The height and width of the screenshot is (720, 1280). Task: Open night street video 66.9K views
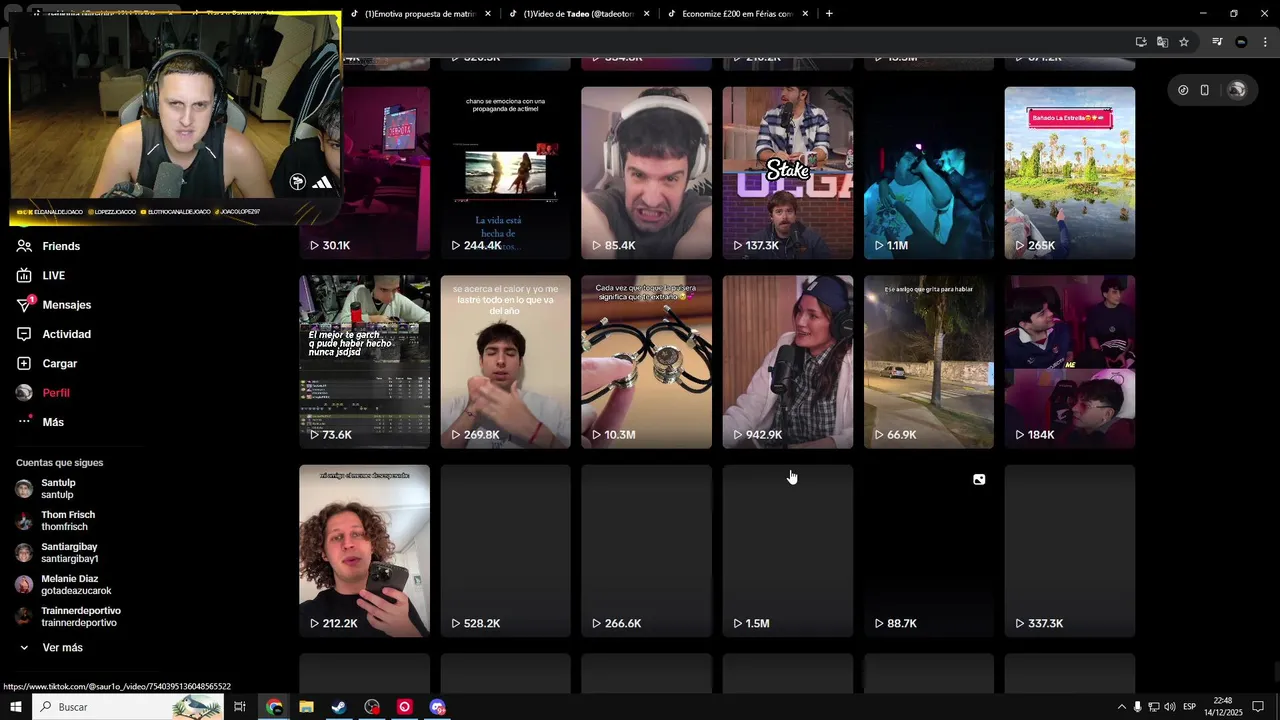[x=929, y=362]
